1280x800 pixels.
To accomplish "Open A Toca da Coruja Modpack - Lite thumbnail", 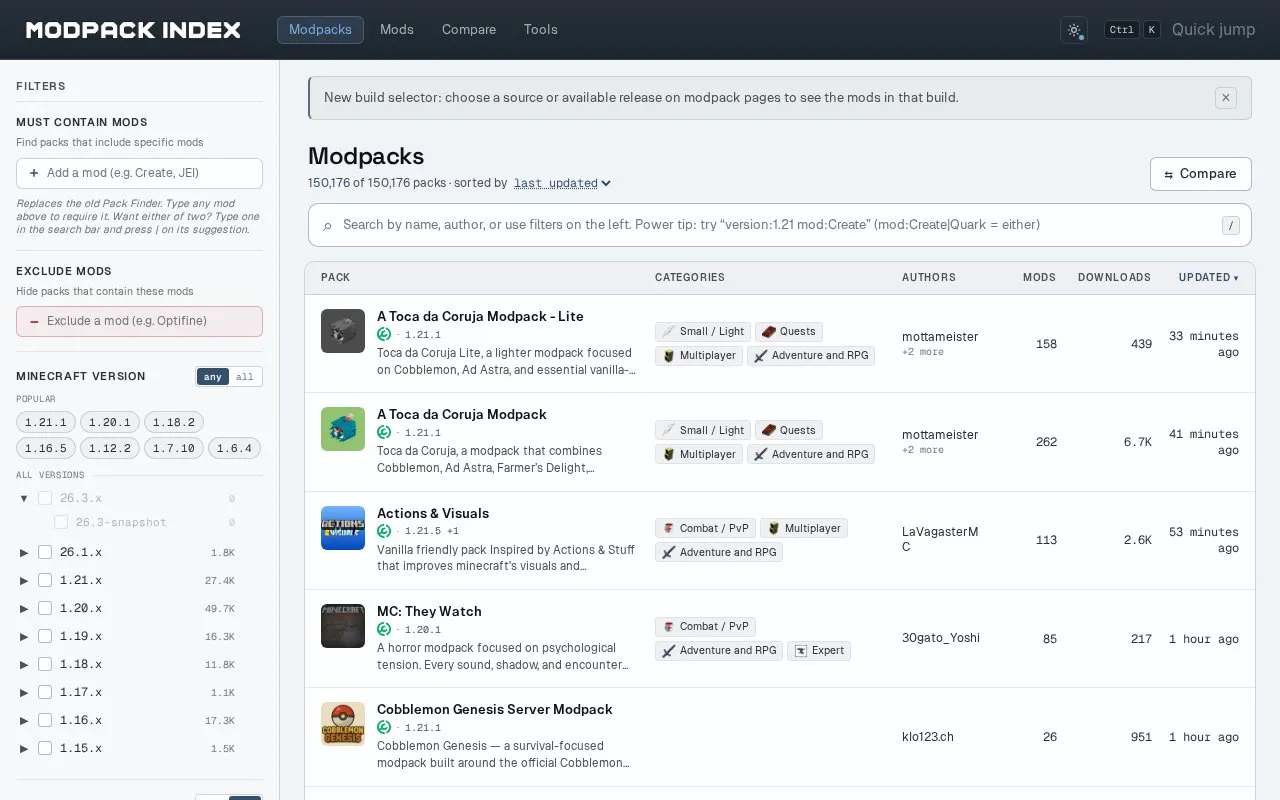I will point(343,331).
